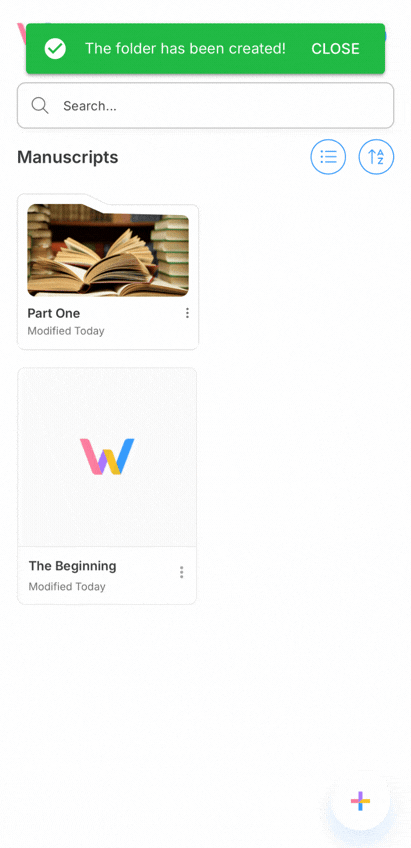Viewport: 411px width, 848px height.
Task: Dismiss the notification with the CLOSE button
Action: point(335,49)
